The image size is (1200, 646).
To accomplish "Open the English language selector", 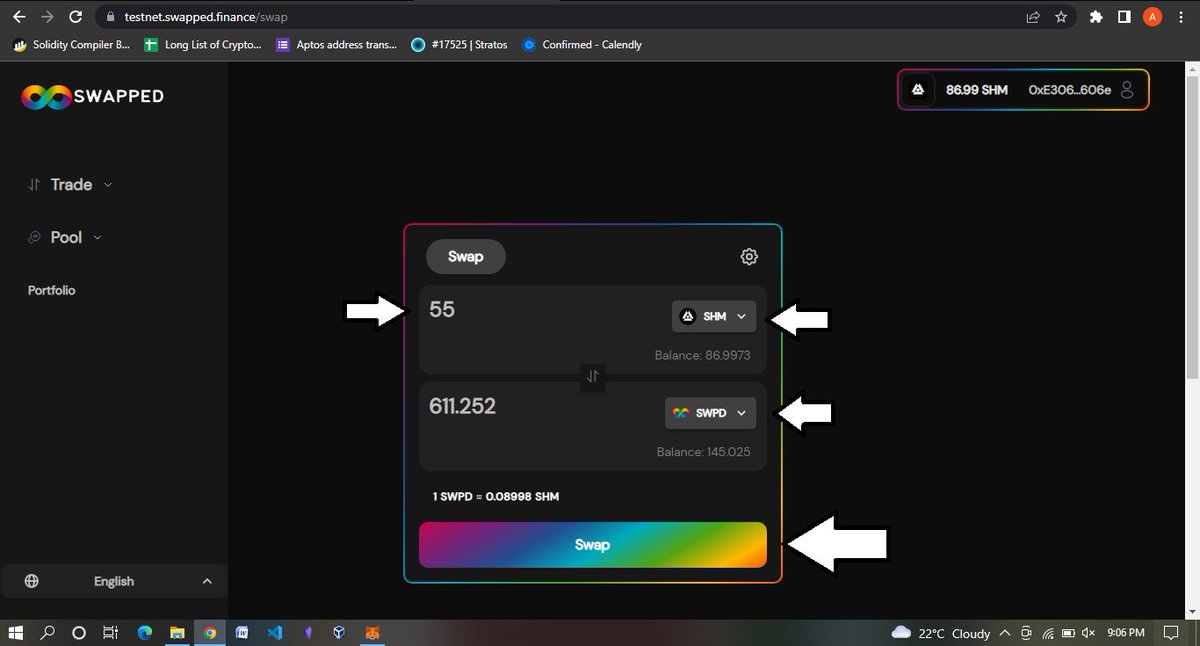I will (114, 581).
